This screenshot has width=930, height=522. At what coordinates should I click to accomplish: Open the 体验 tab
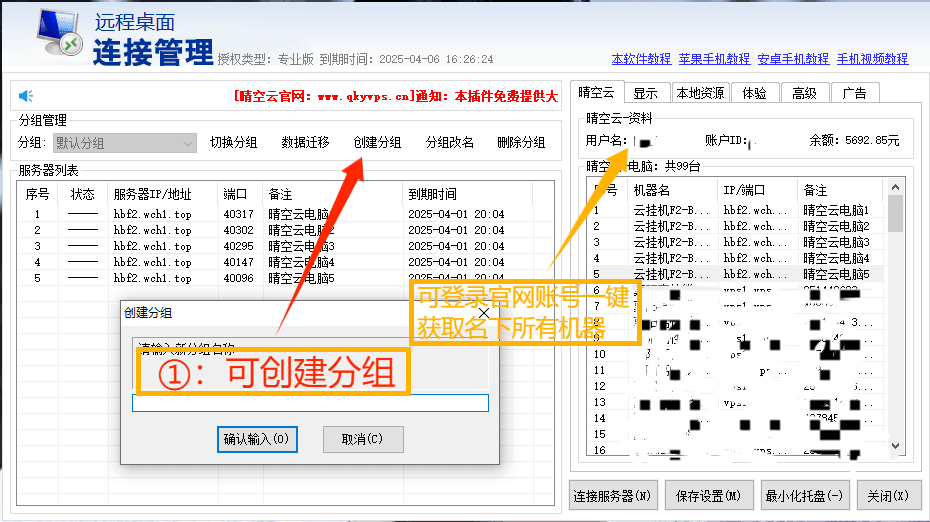[x=754, y=93]
